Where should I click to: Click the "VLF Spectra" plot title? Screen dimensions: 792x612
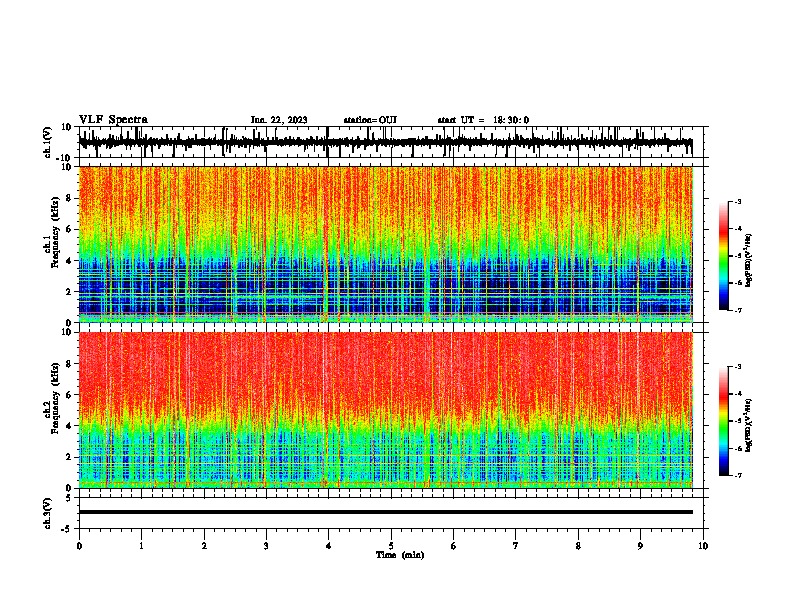[113, 120]
